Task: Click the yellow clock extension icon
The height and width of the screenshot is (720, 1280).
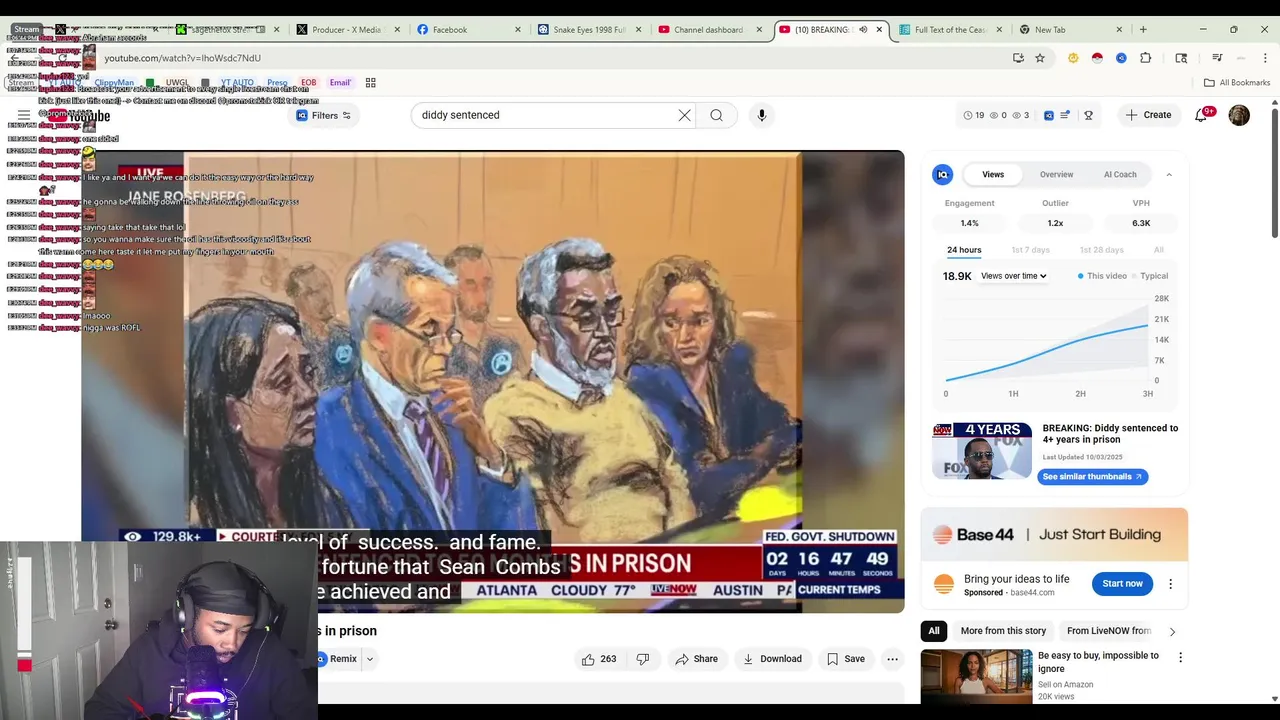Action: click(x=1073, y=58)
